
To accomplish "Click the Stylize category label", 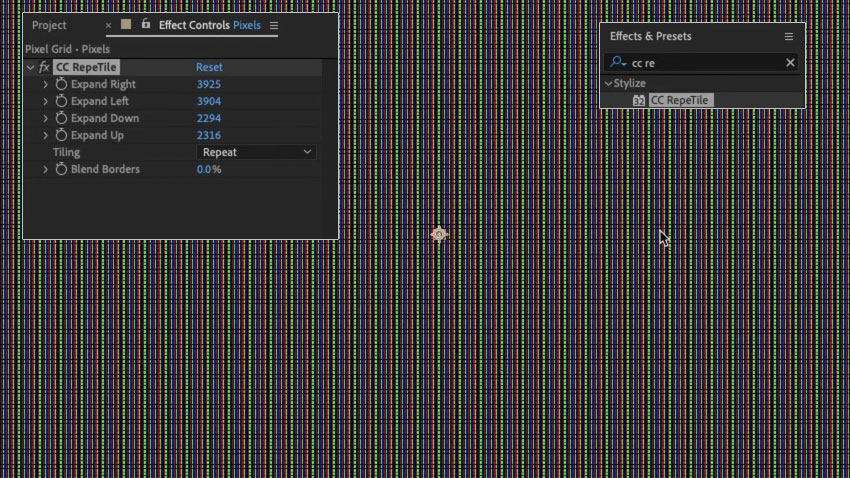I will click(629, 83).
